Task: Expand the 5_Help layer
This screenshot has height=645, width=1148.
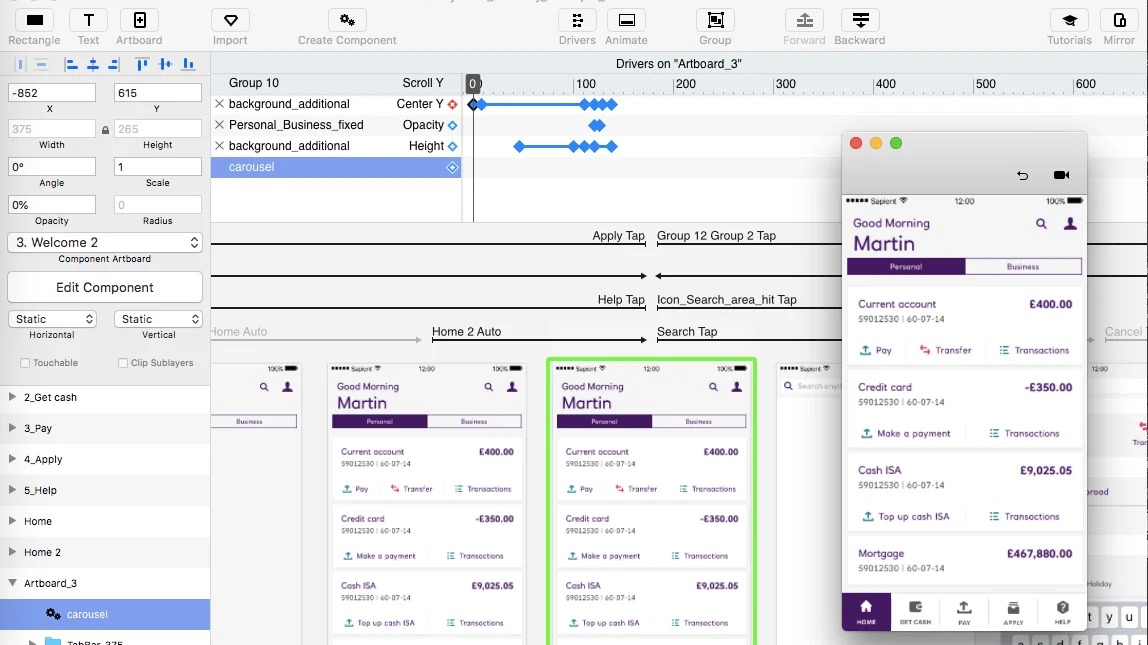Action: 12,490
